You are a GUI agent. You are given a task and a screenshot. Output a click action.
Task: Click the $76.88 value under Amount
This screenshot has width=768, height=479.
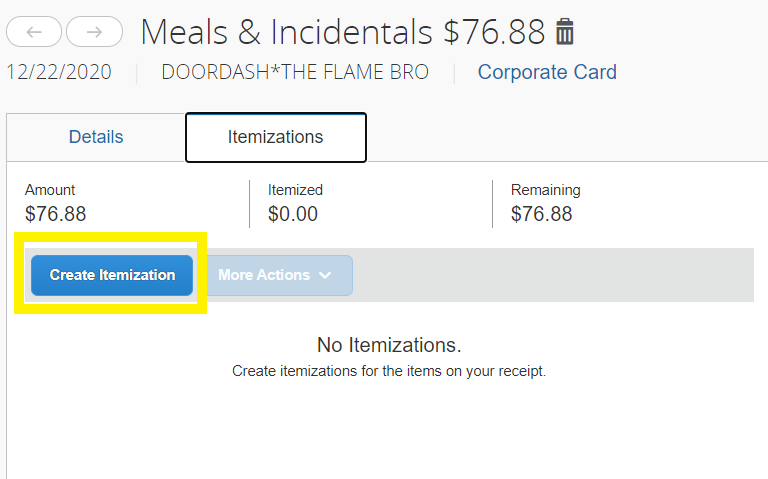pyautogui.click(x=55, y=214)
